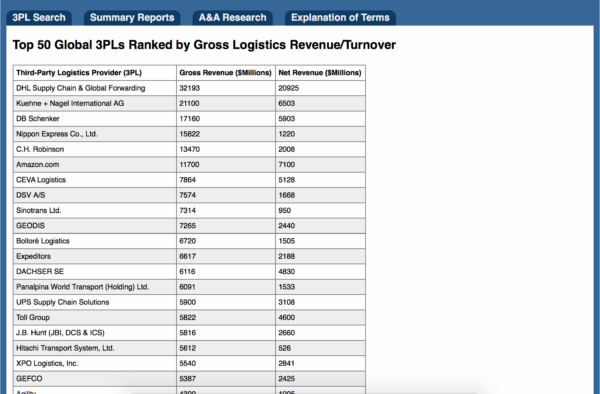Click gross revenue value 5540
Viewport: 600px width, 394px height.
coord(188,363)
